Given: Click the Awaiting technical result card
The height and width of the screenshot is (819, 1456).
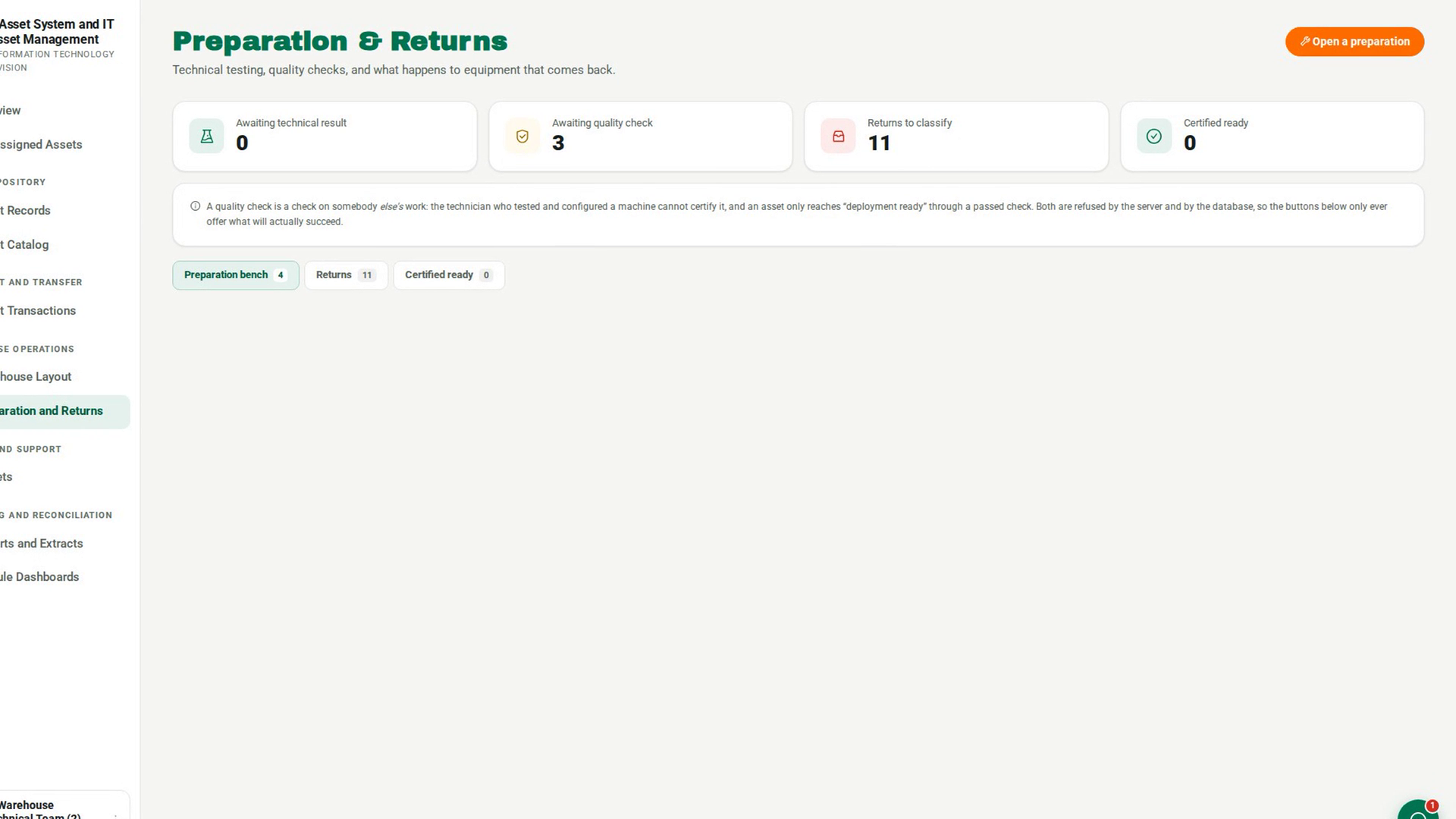Looking at the screenshot, I should pyautogui.click(x=325, y=136).
